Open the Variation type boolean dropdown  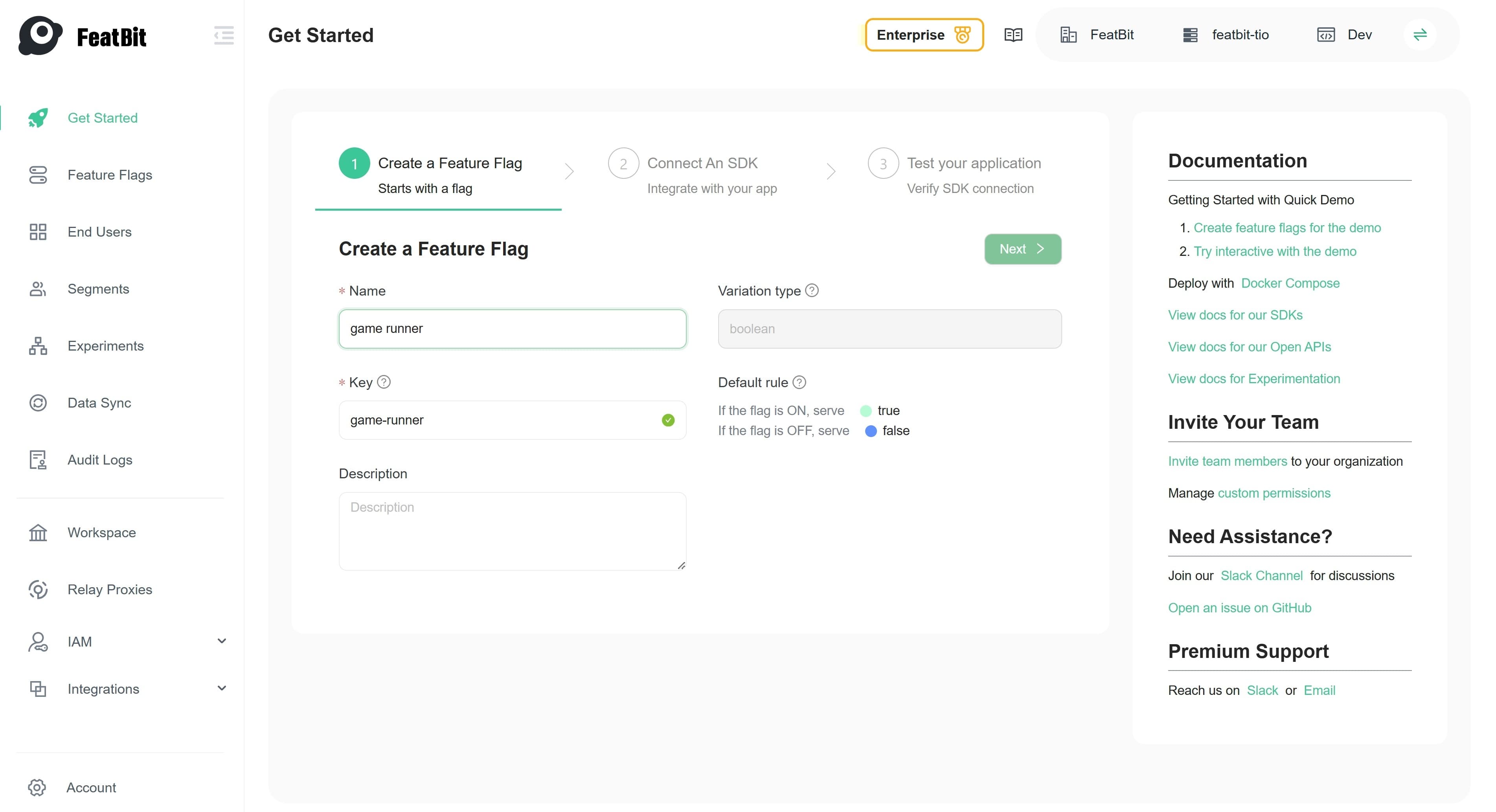889,329
